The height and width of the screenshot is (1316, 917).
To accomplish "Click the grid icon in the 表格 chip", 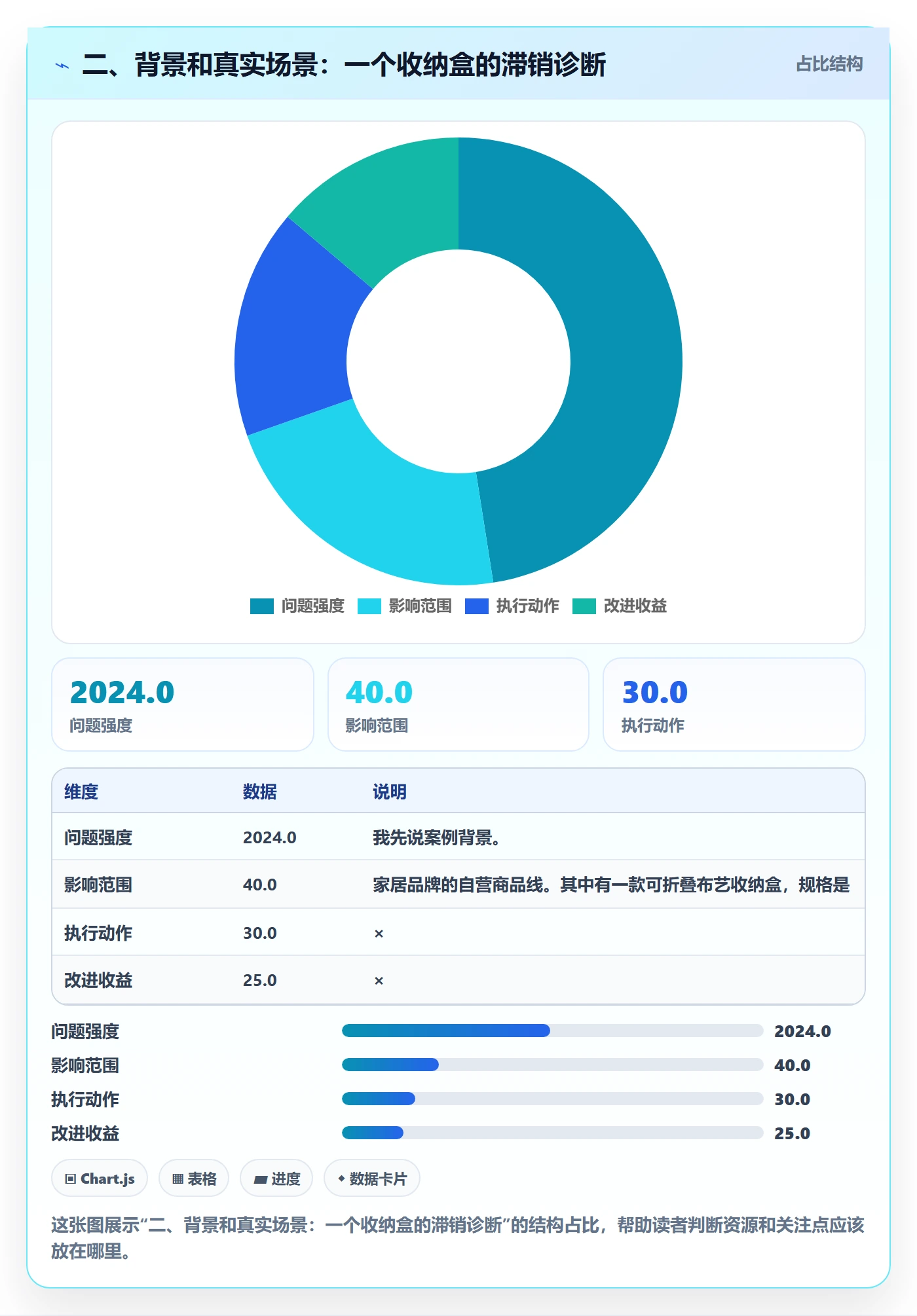I will (178, 1179).
